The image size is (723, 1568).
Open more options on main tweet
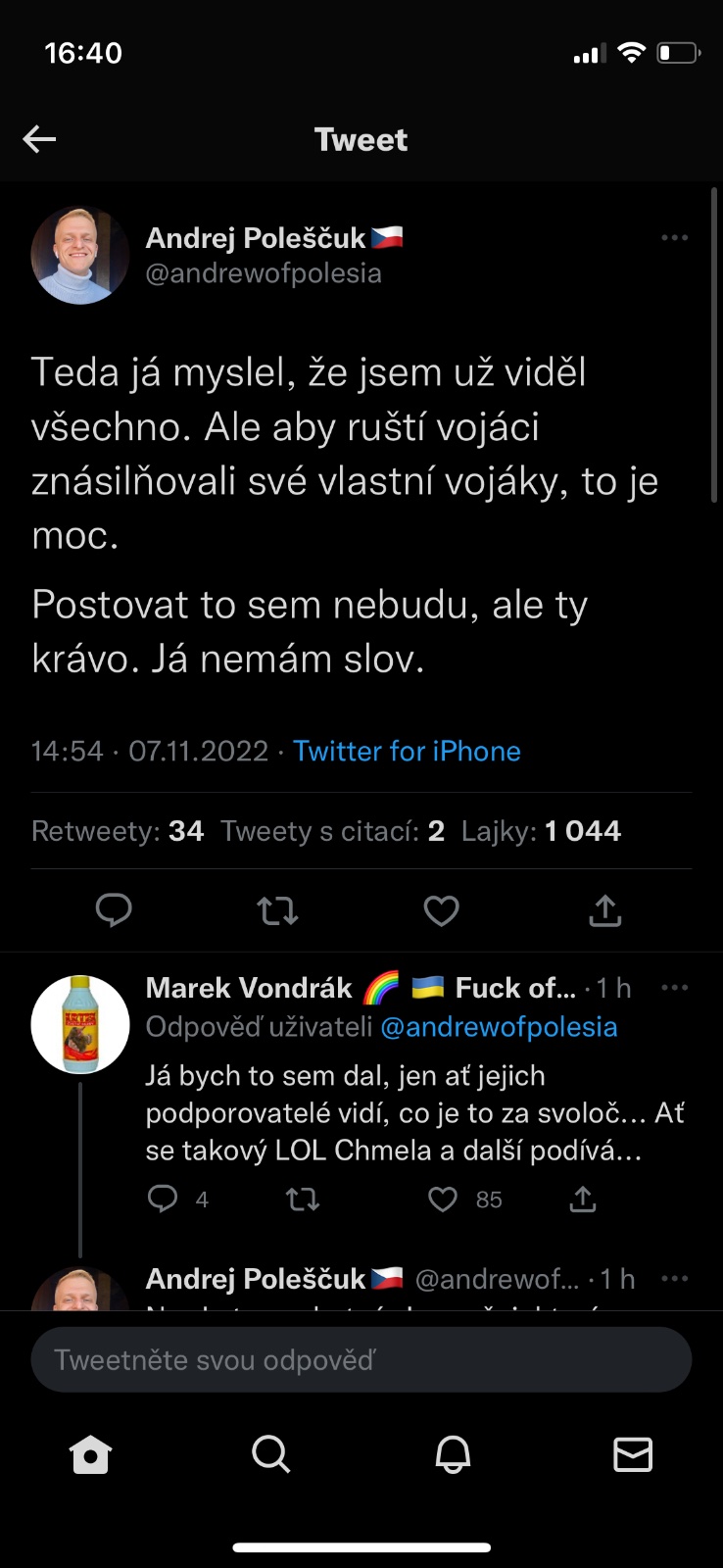click(x=674, y=238)
